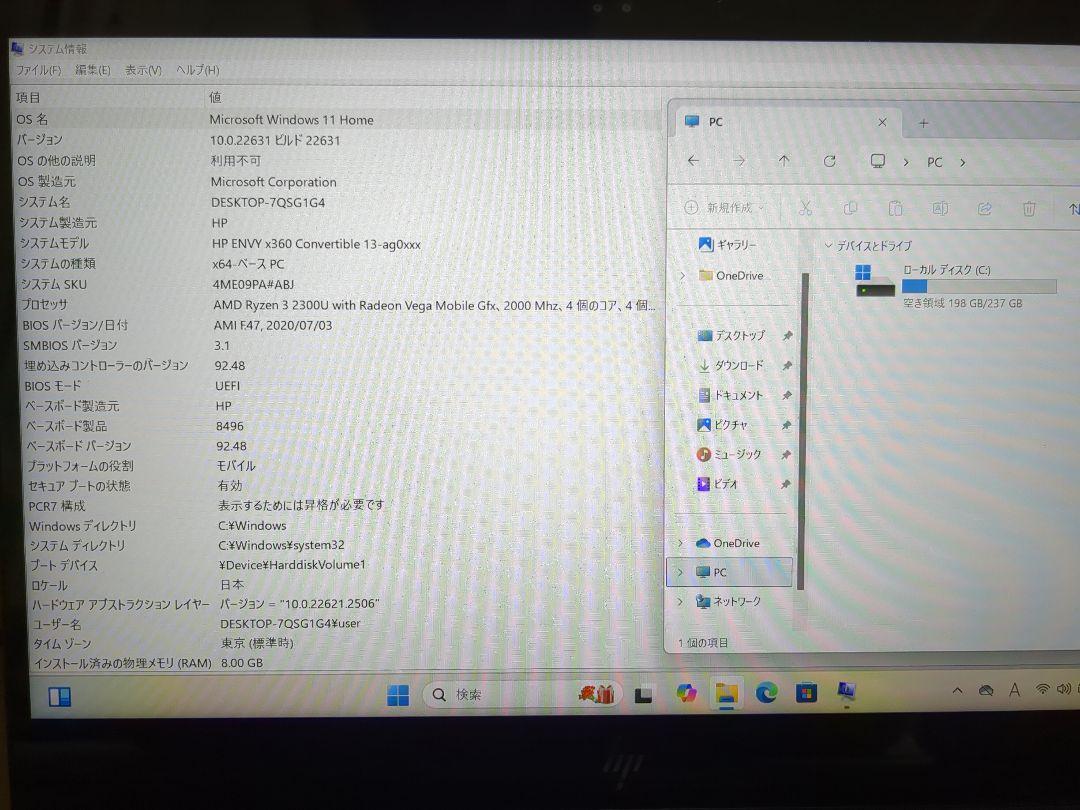Collapse the デバイスとドライブ group
1080x810 pixels.
click(x=829, y=245)
